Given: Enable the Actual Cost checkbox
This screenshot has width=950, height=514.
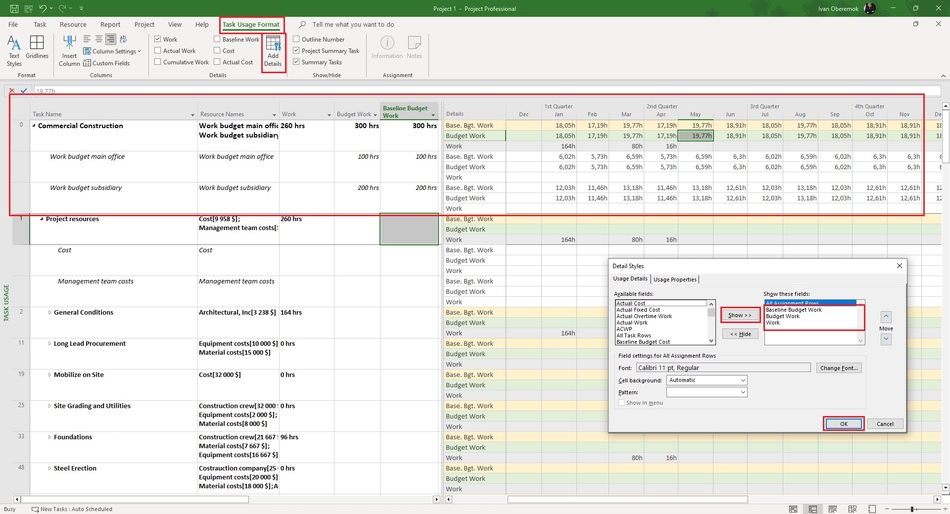Looking at the screenshot, I should coord(217,62).
